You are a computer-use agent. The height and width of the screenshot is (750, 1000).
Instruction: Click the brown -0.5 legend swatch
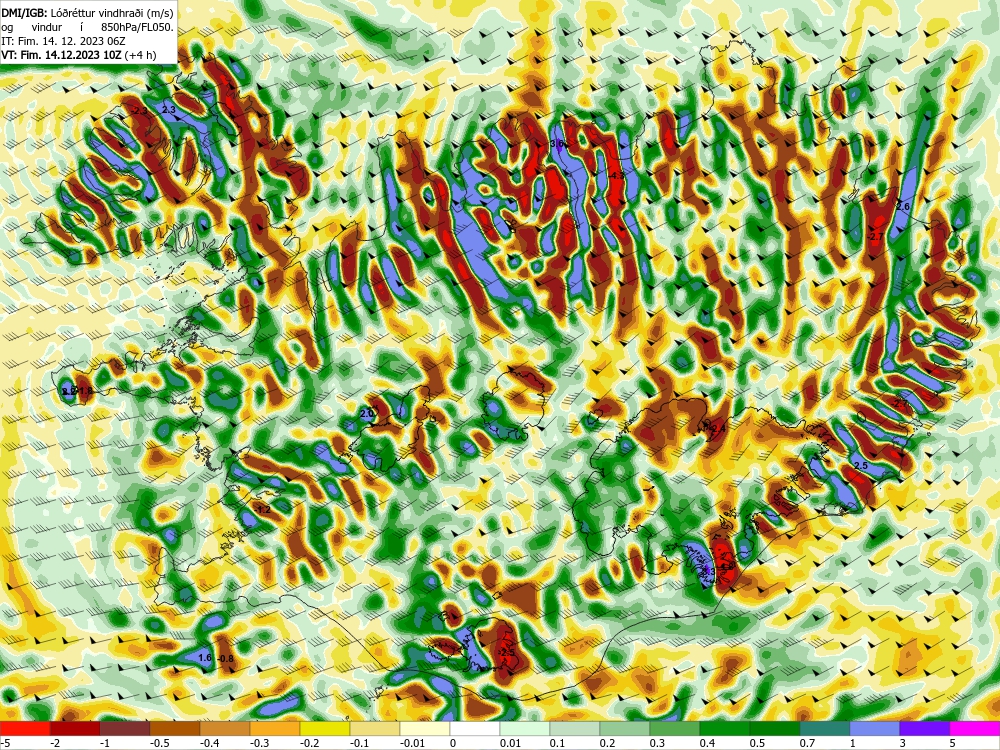[x=175, y=728]
